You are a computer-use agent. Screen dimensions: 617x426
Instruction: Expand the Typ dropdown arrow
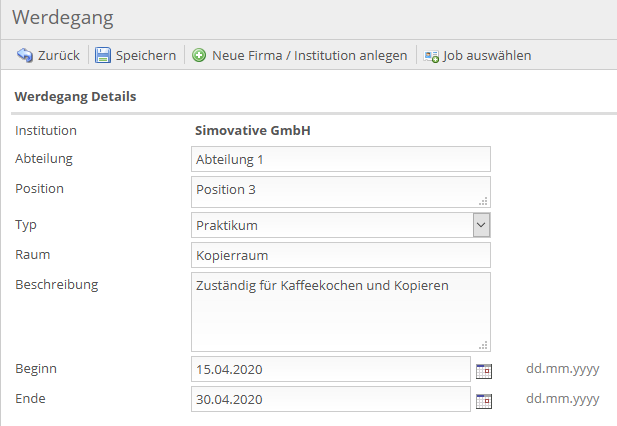(481, 225)
